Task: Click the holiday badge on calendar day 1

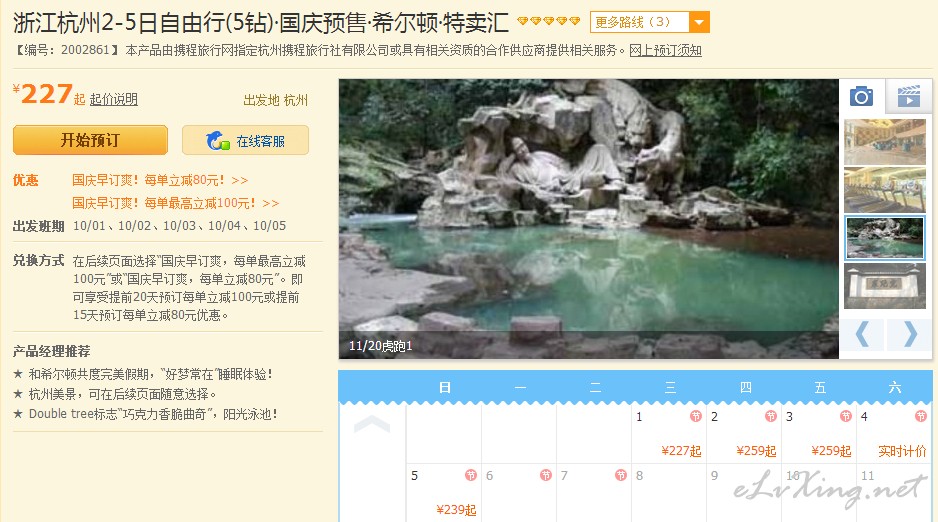Action: coord(696,416)
